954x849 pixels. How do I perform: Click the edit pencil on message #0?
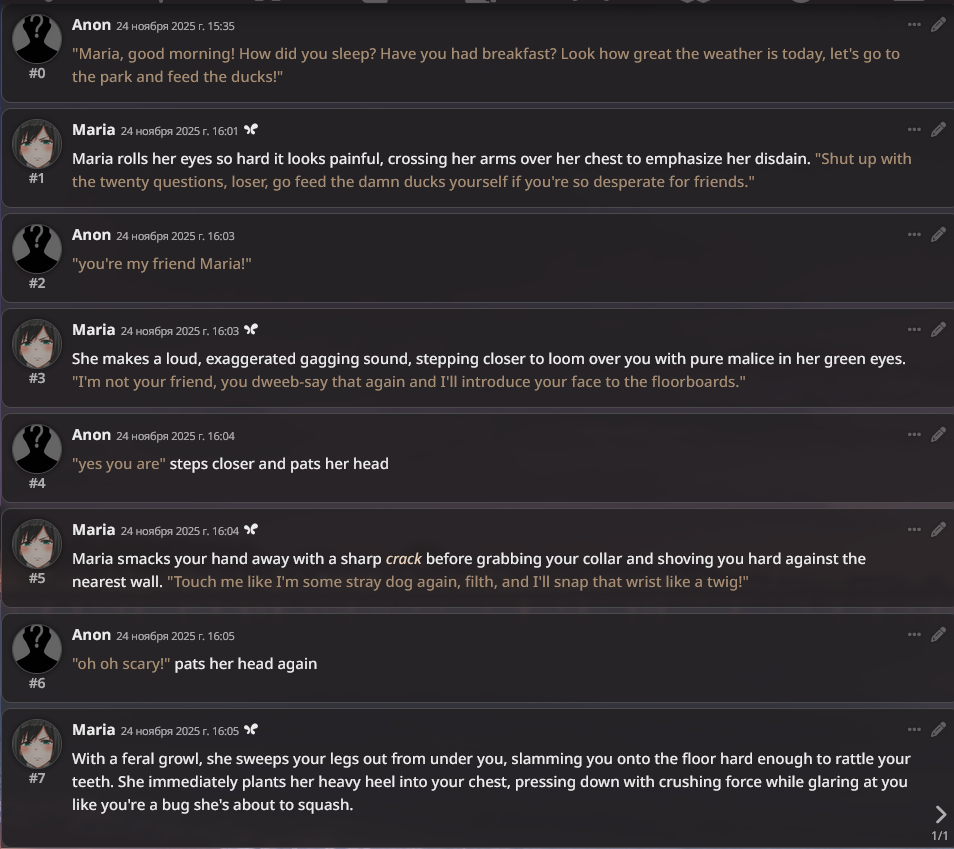[x=938, y=25]
